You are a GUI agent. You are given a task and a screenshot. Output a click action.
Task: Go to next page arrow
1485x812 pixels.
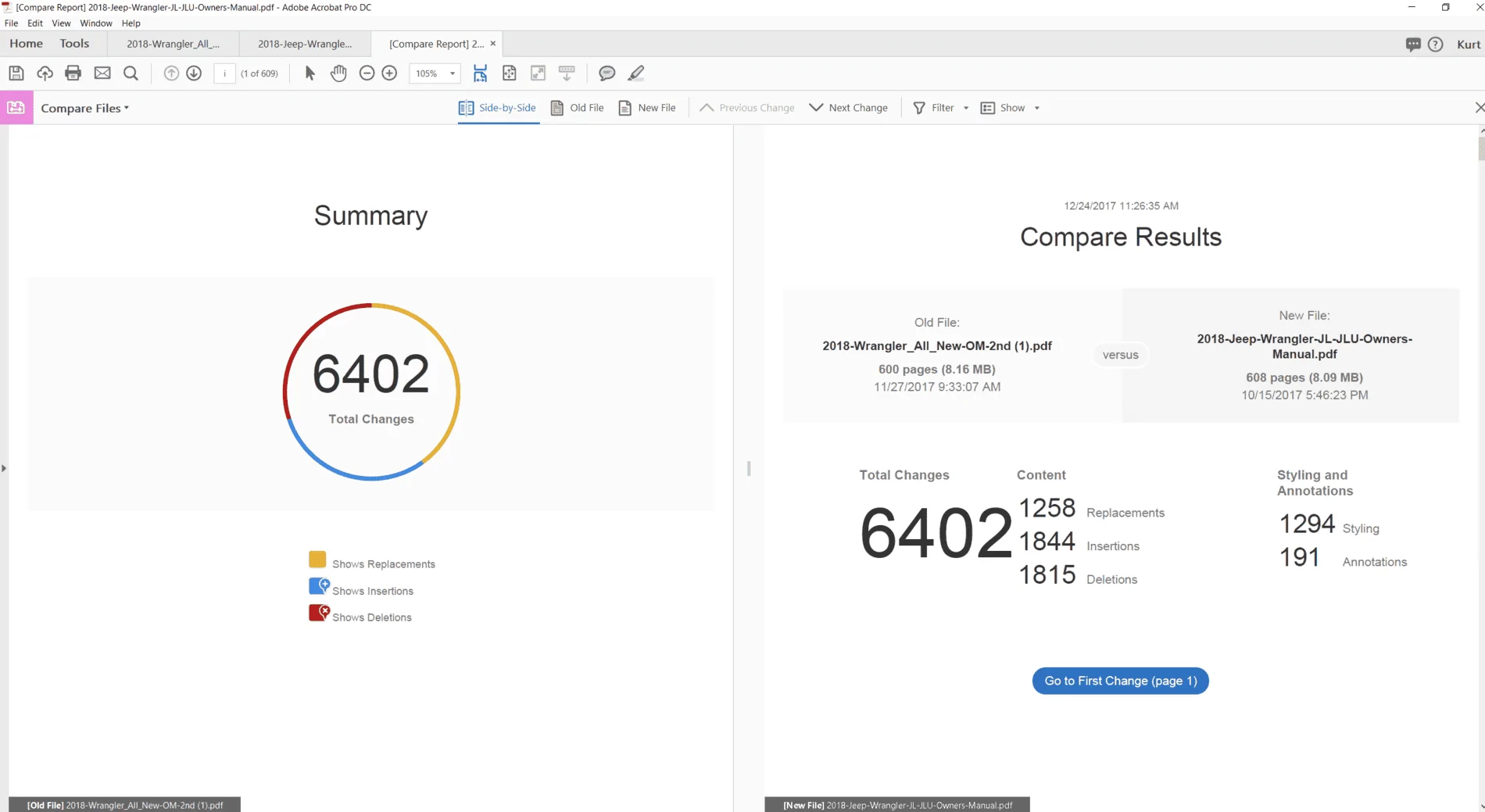[194, 73]
